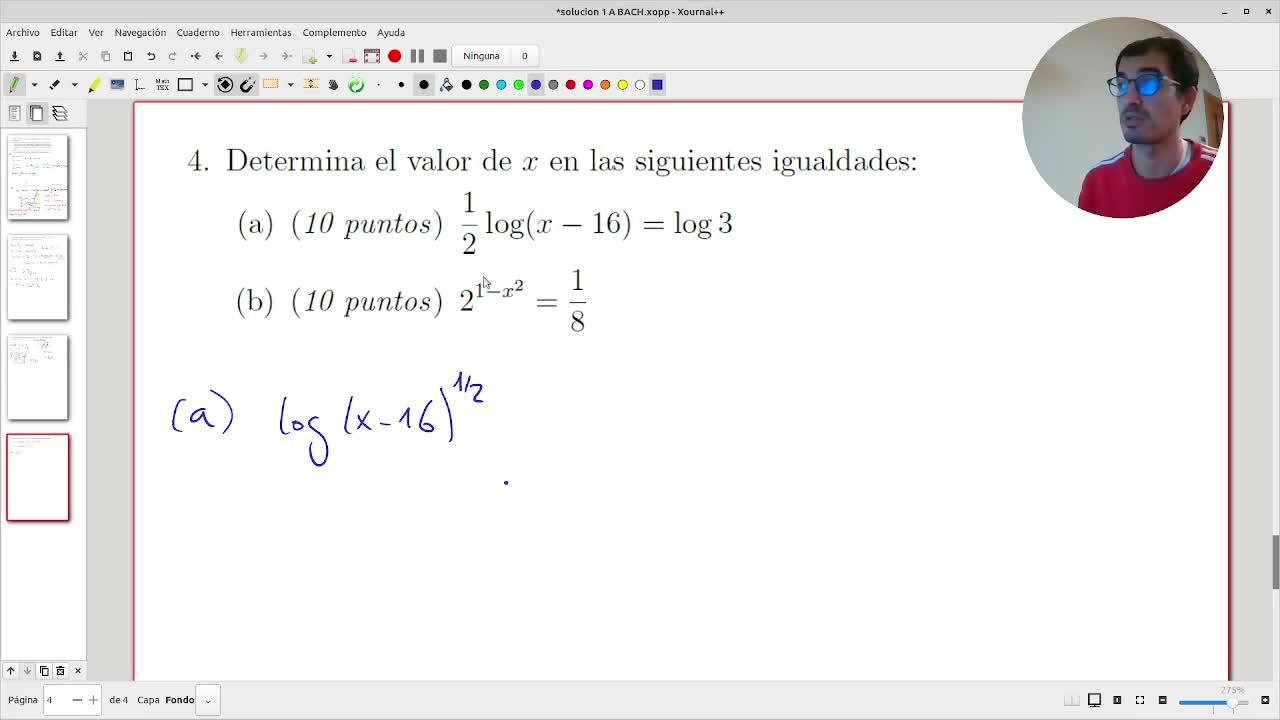Open a file with the upload arrow icon
The image size is (1280, 720).
(x=60, y=56)
